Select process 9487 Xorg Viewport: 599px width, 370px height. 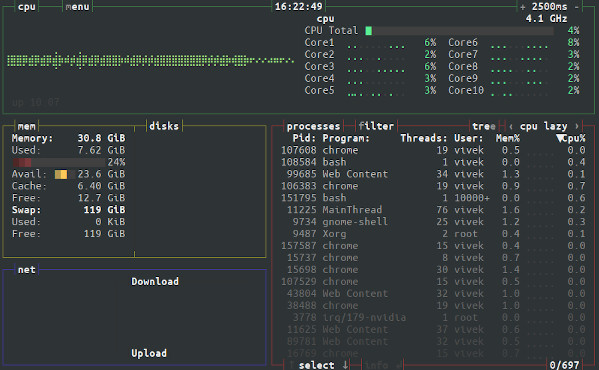pyautogui.click(x=433, y=234)
